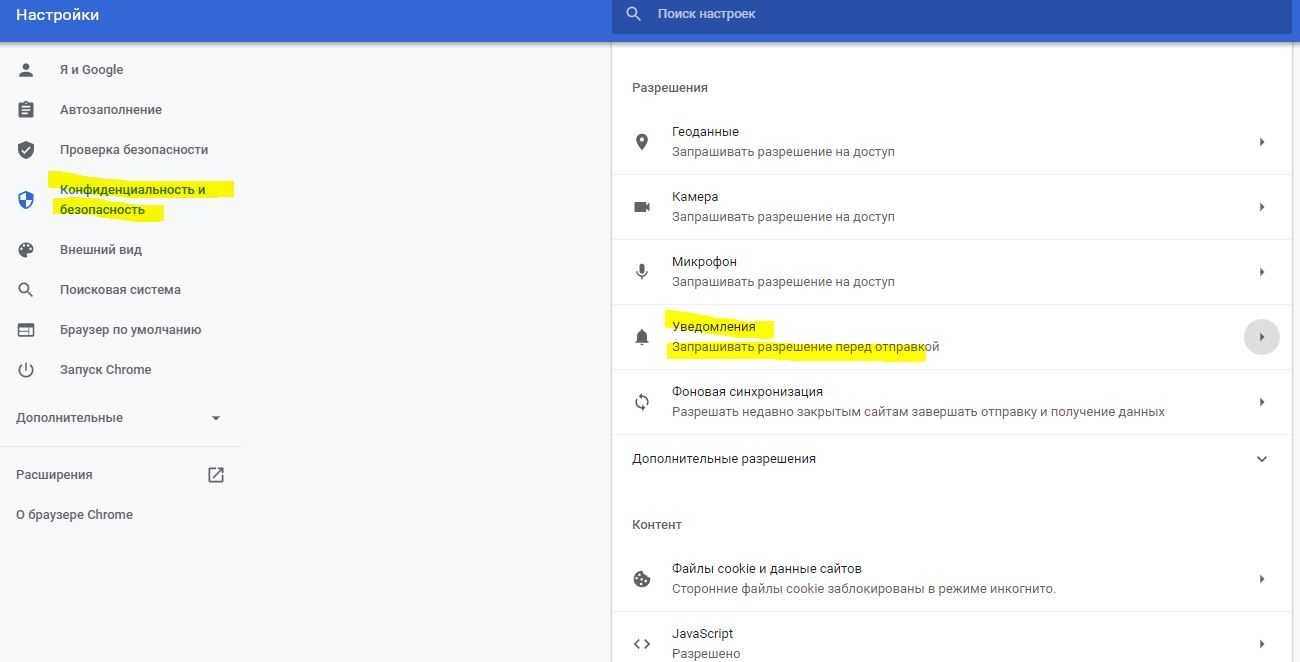Click the person icon beside Я и Google
Image resolution: width=1300 pixels, height=662 pixels.
26,70
